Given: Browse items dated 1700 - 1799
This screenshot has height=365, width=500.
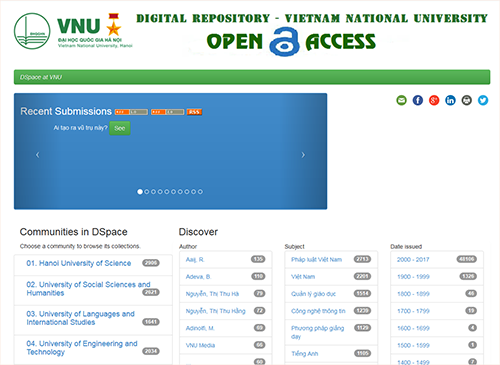Looking at the screenshot, I should click(x=413, y=311).
